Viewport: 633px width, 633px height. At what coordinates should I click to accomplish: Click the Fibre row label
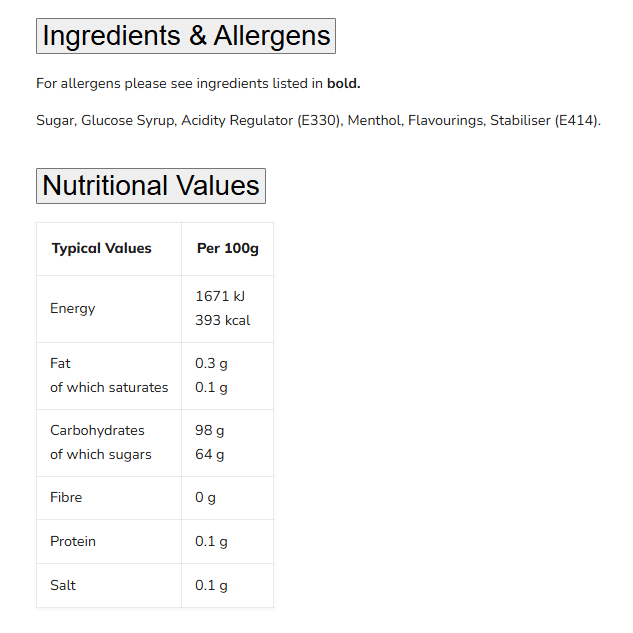66,497
